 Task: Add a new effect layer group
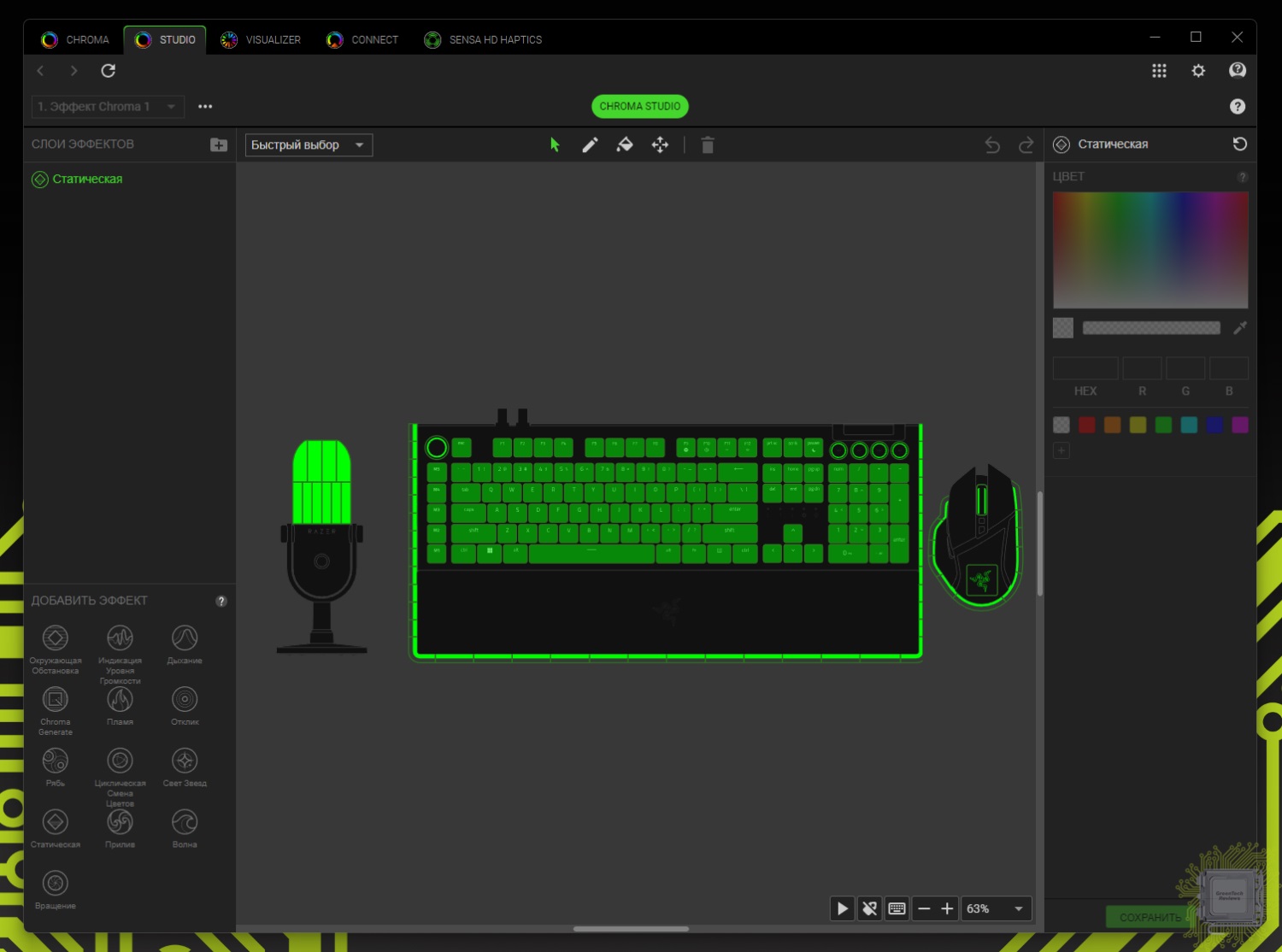tap(219, 144)
